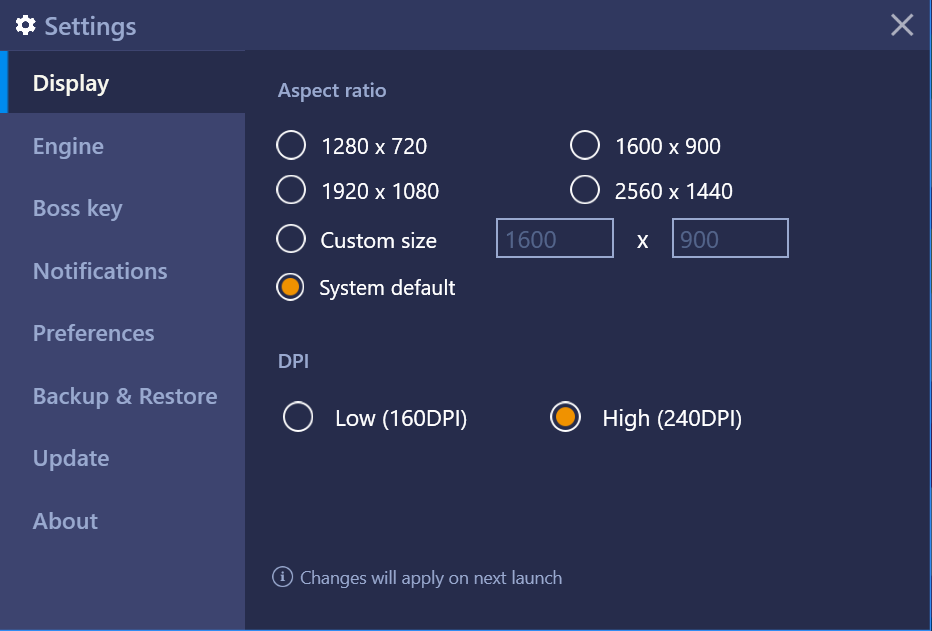Set DPI to High (240DPI)
The height and width of the screenshot is (631, 932).
pyautogui.click(x=565, y=417)
